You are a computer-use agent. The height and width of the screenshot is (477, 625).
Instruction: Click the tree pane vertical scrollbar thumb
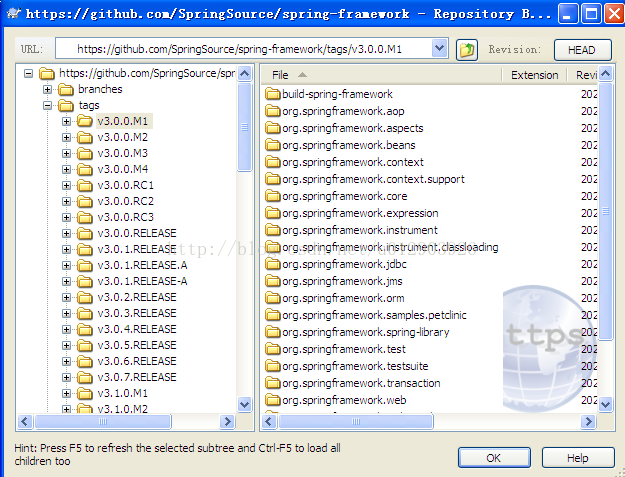(x=244, y=127)
